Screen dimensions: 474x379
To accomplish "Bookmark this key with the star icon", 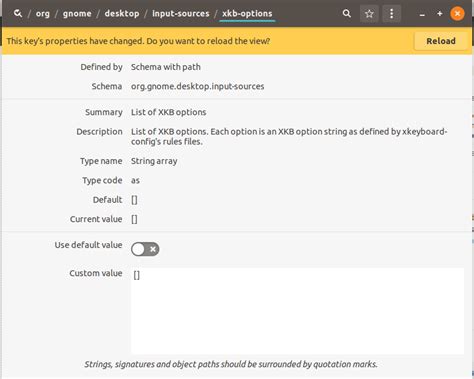I will coord(369,14).
